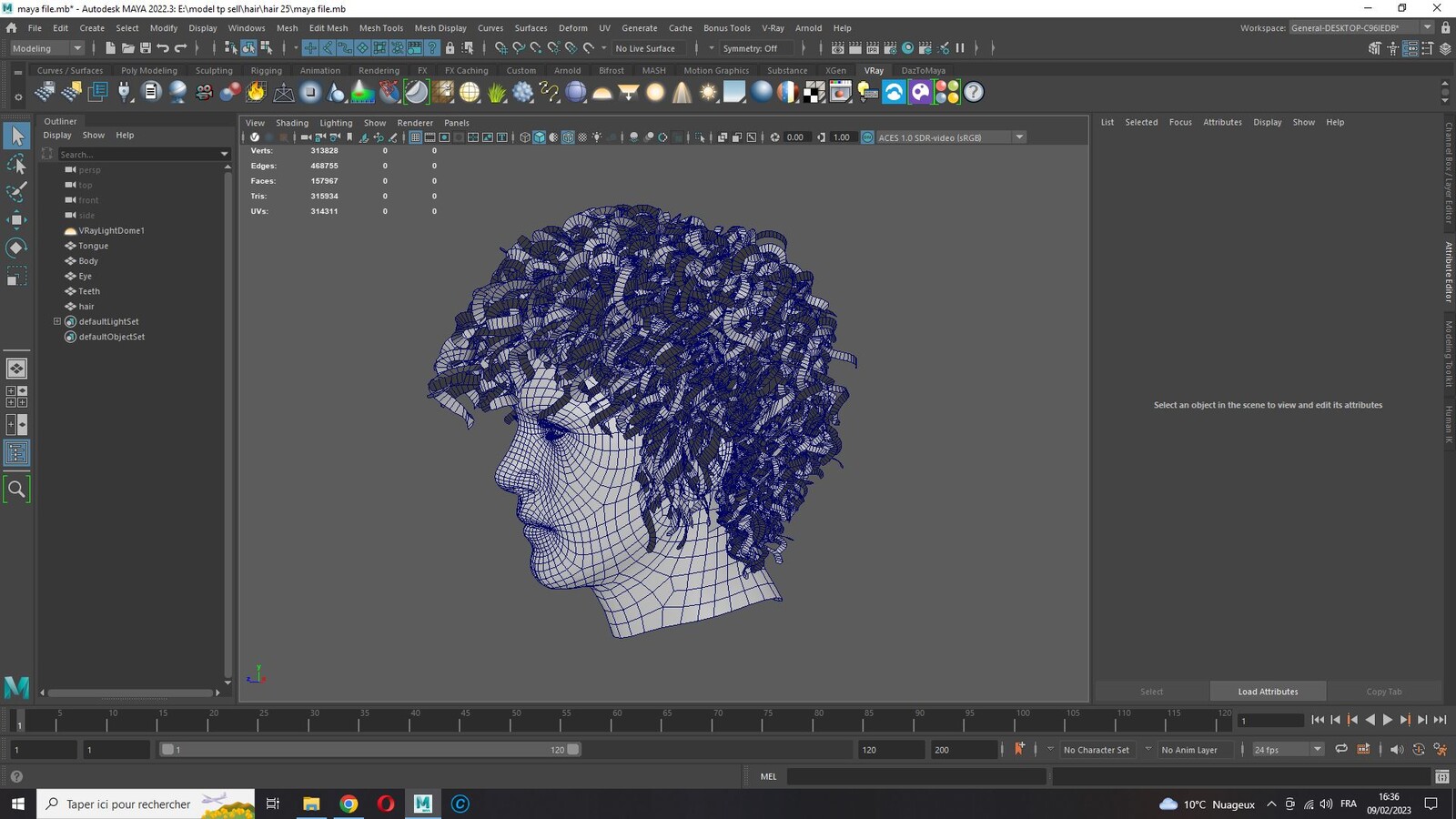Click the checker texture shelf icon
The width and height of the screenshot is (1456, 819).
click(814, 92)
